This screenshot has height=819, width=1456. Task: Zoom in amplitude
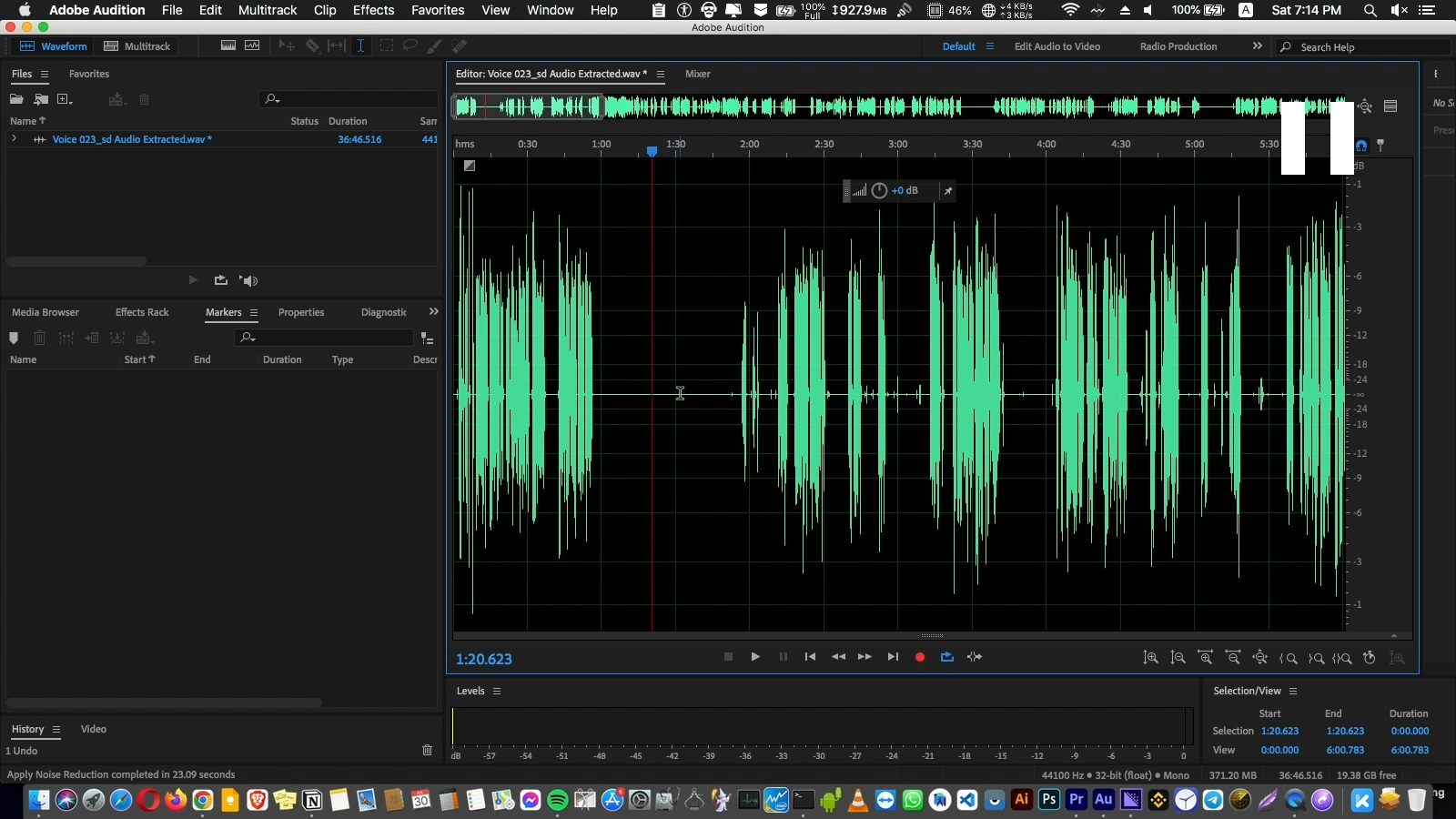click(x=1150, y=658)
